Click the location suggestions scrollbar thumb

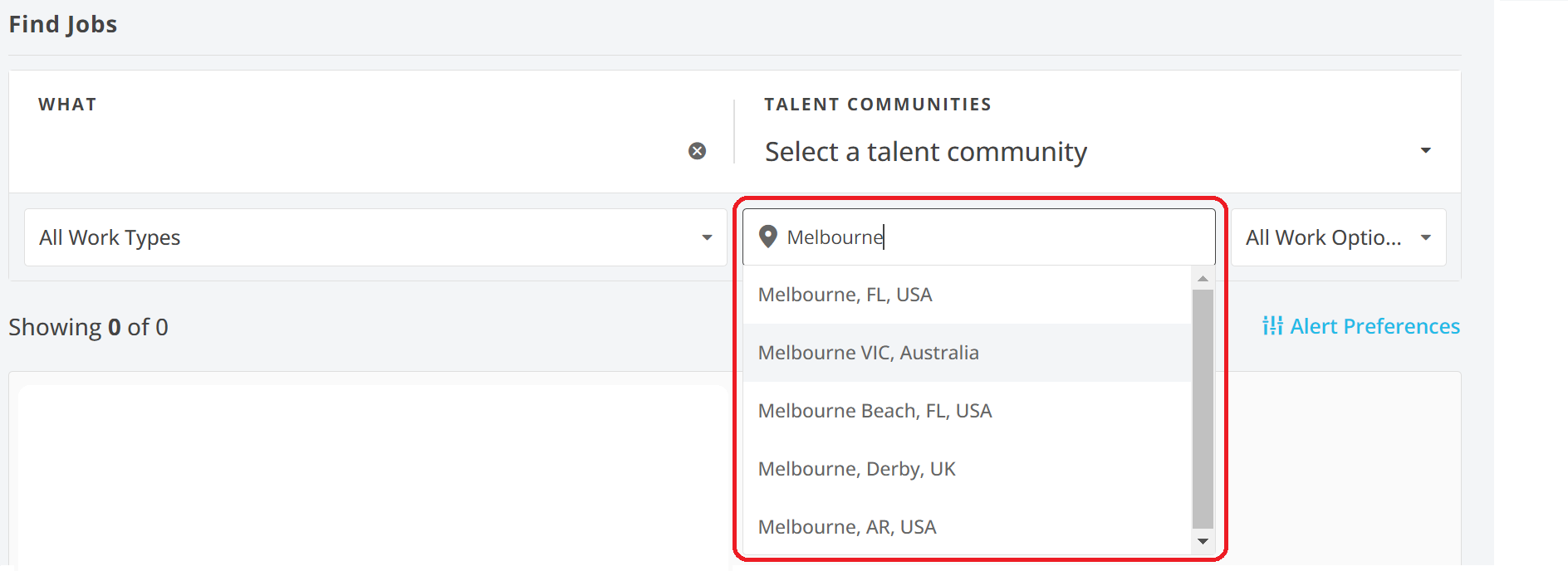(x=1202, y=407)
